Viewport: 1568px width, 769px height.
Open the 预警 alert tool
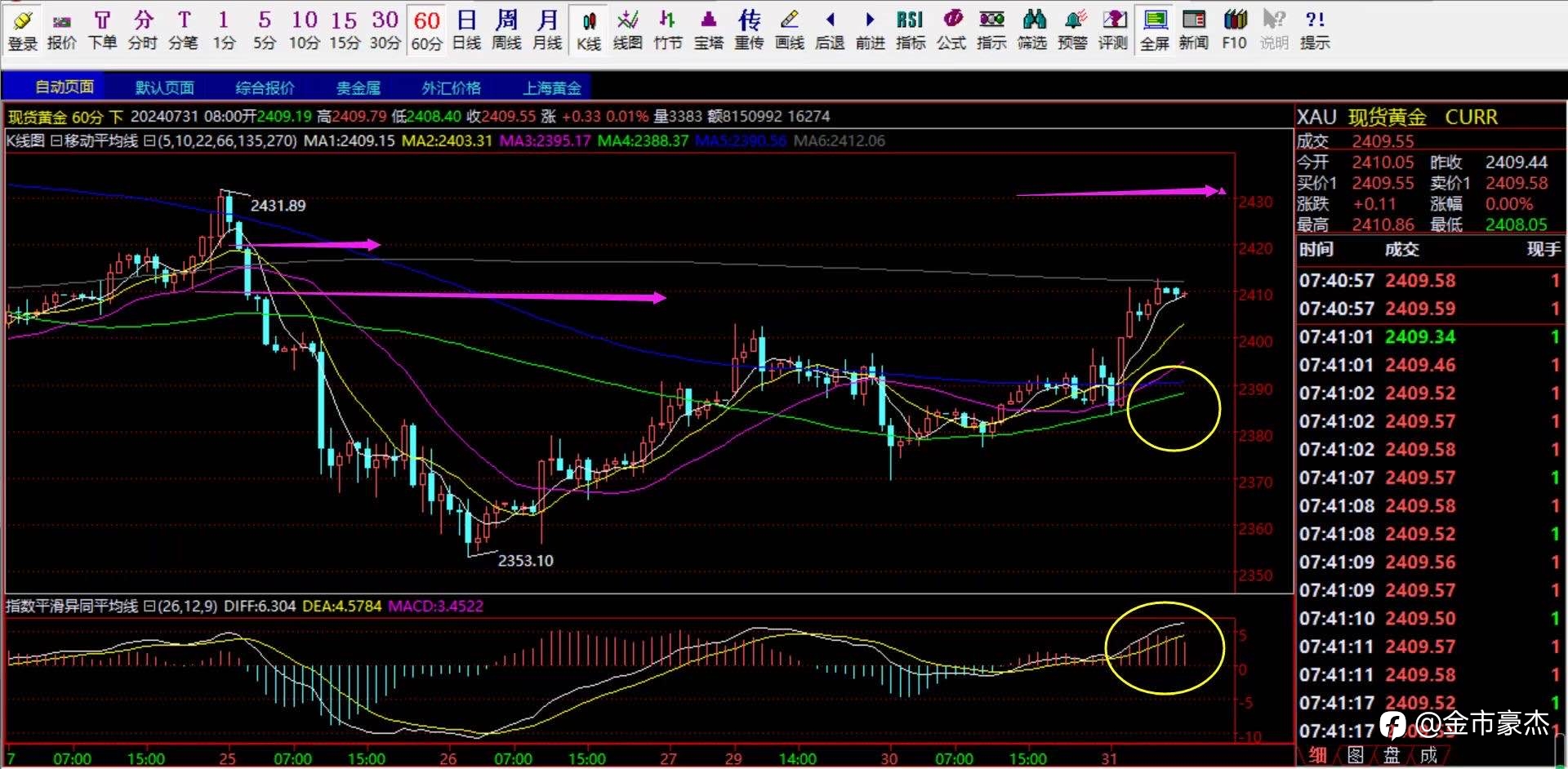point(1072,30)
